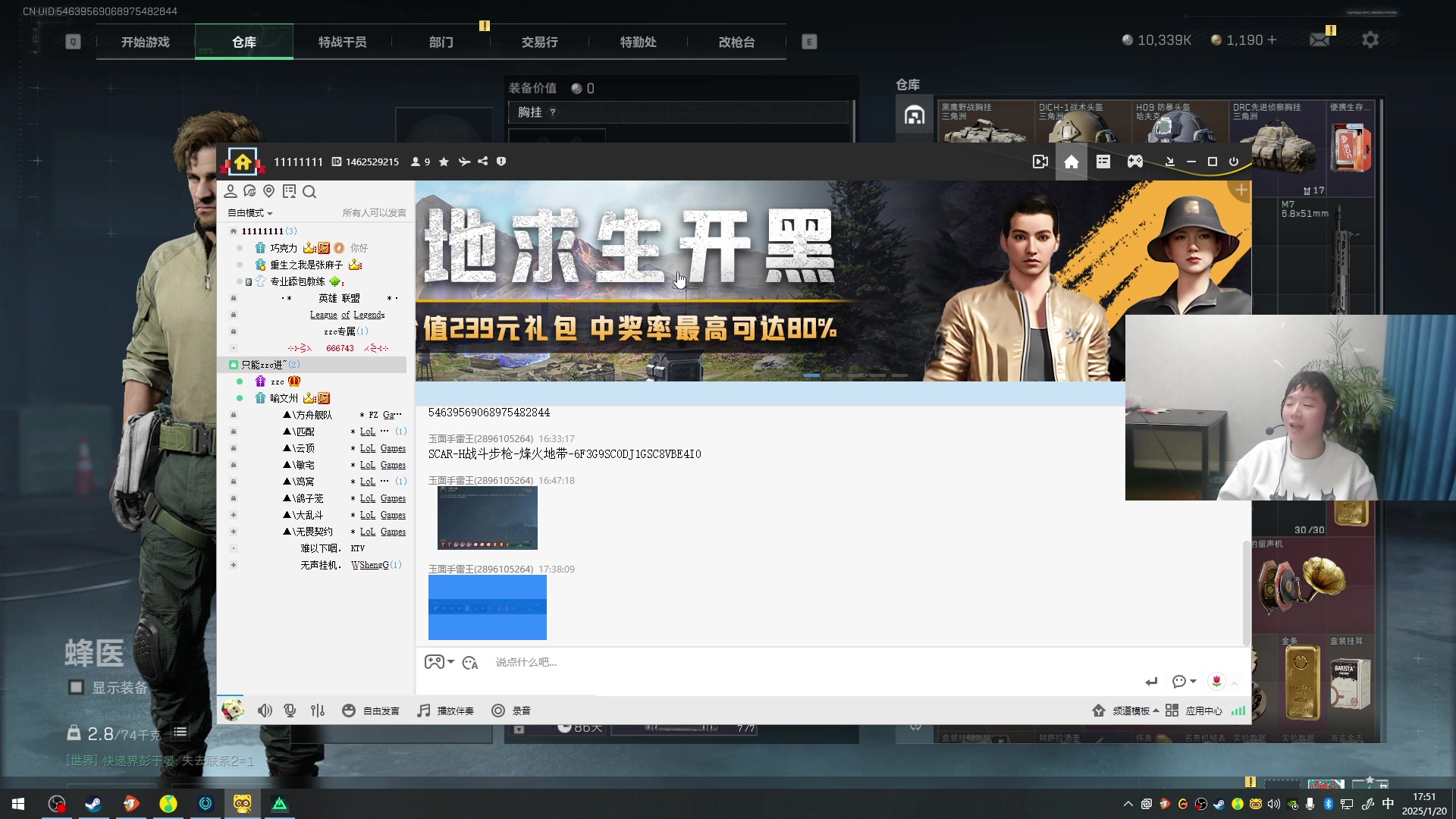The image size is (1456, 819).
Task: Share the channel using the share icon
Action: [483, 162]
